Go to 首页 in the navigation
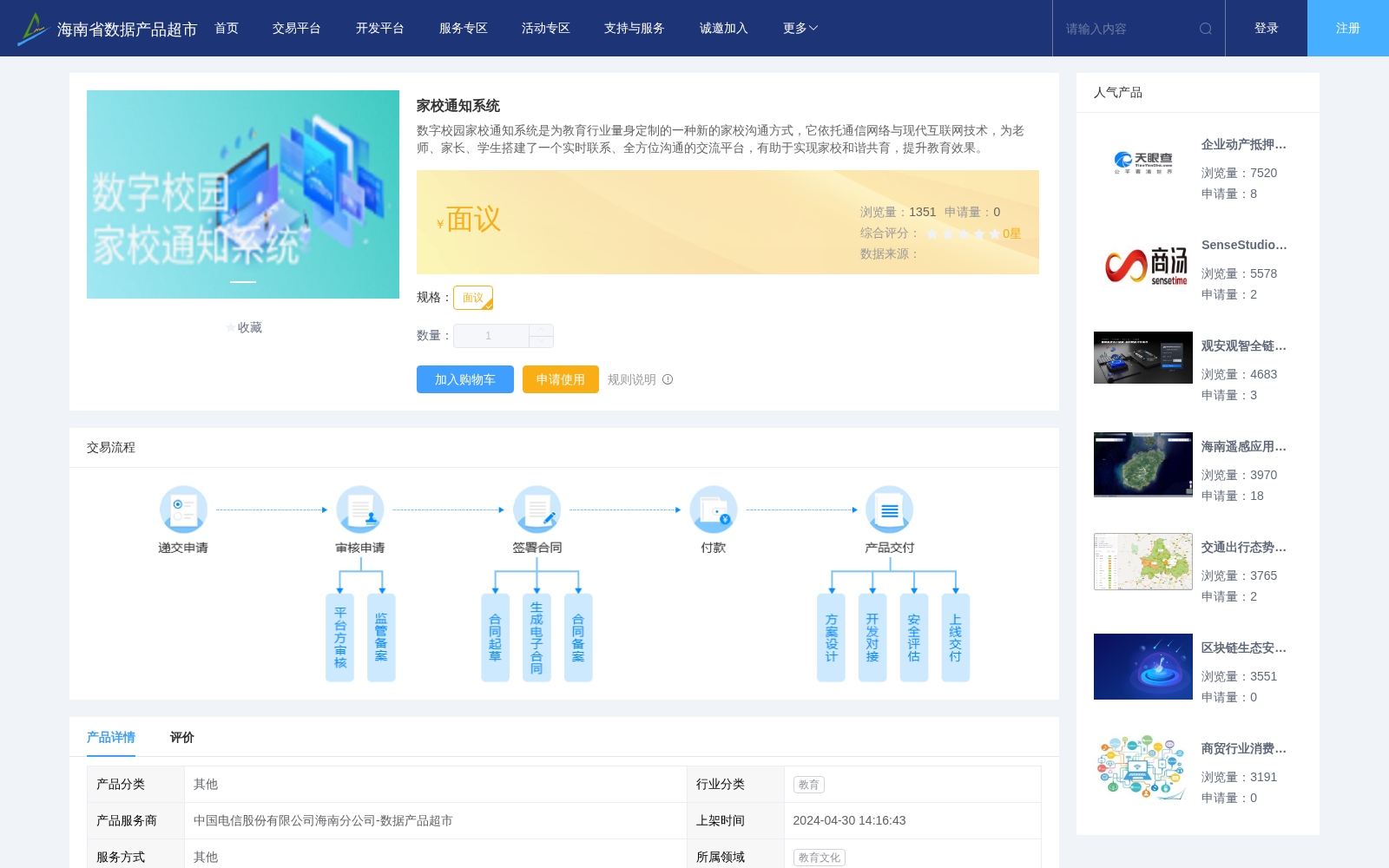 click(227, 29)
